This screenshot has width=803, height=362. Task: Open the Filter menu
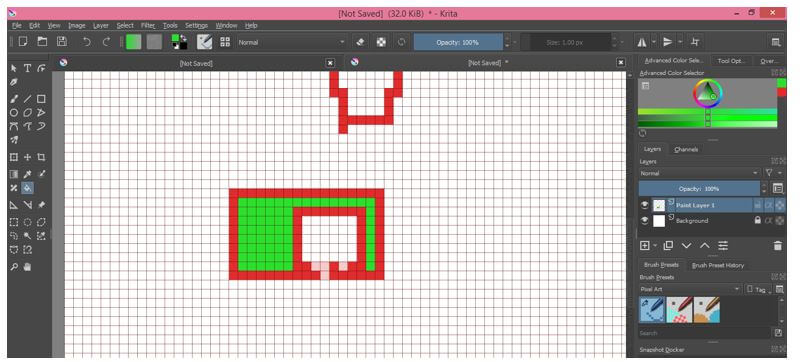[x=148, y=25]
